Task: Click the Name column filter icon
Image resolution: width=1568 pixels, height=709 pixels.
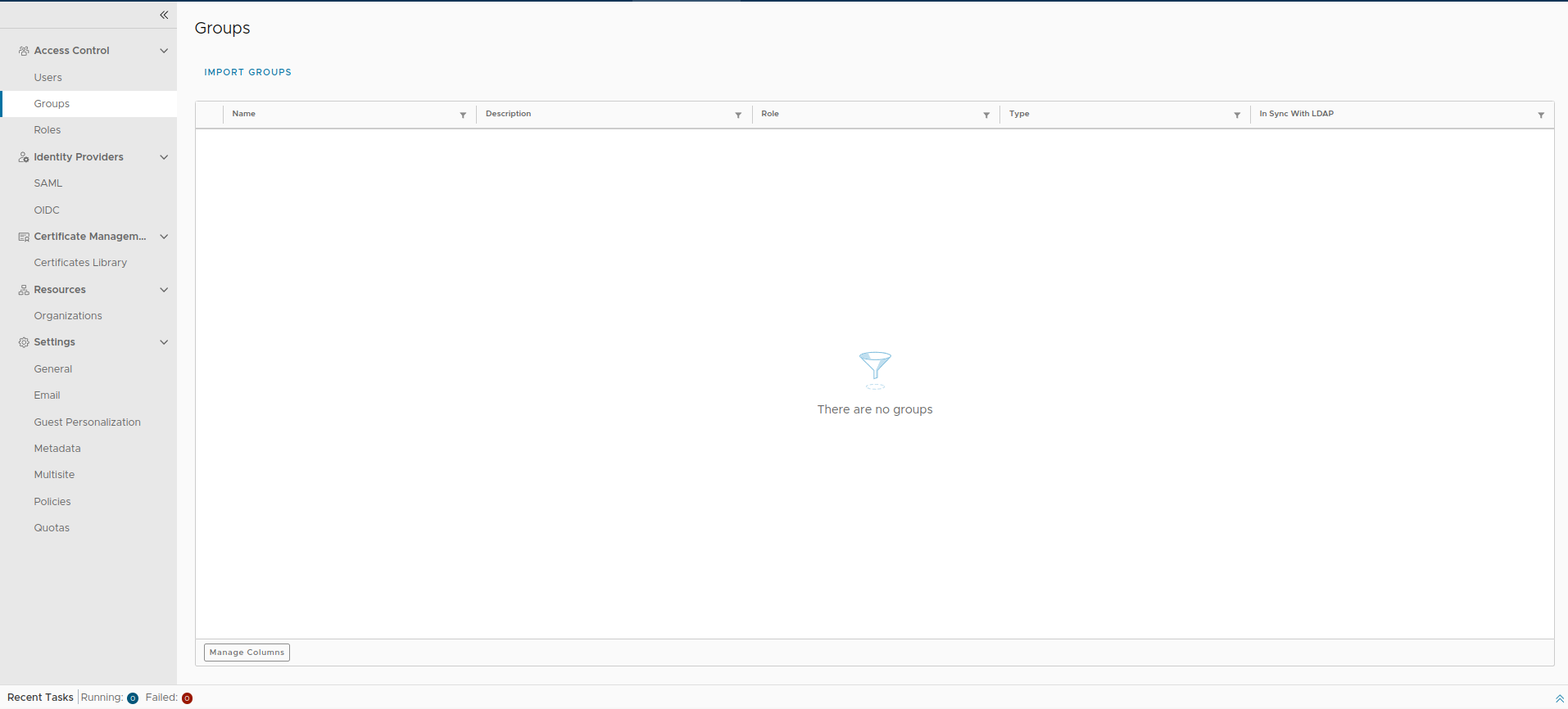Action: 463,115
